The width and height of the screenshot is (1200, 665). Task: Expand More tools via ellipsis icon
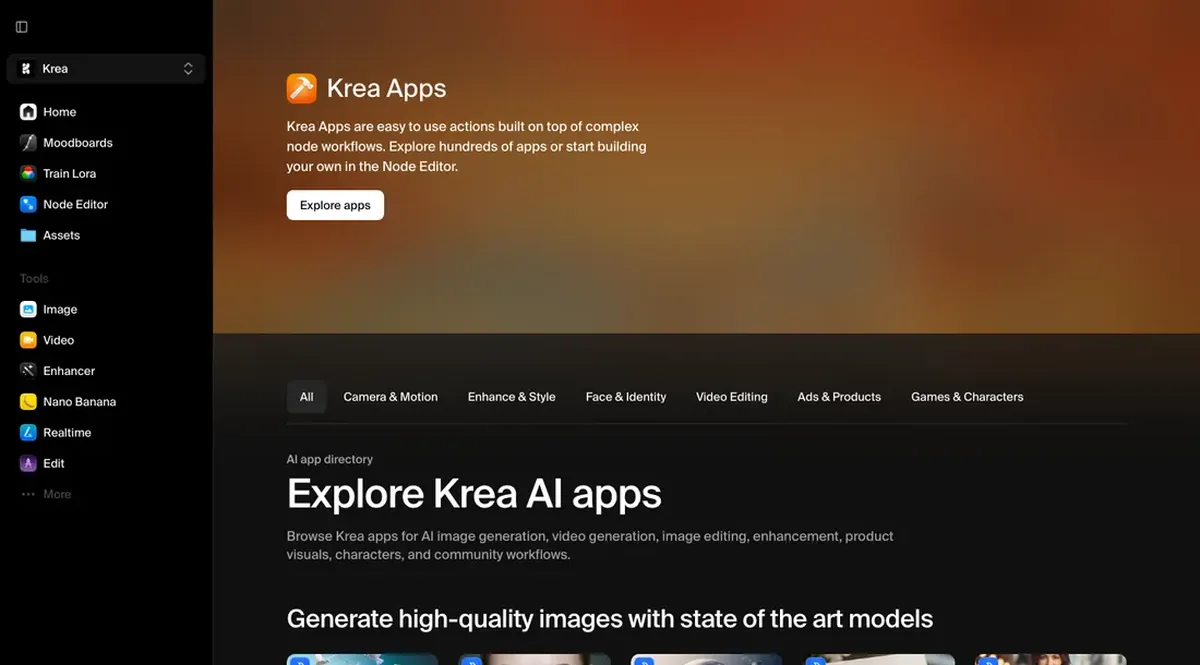tap(28, 494)
